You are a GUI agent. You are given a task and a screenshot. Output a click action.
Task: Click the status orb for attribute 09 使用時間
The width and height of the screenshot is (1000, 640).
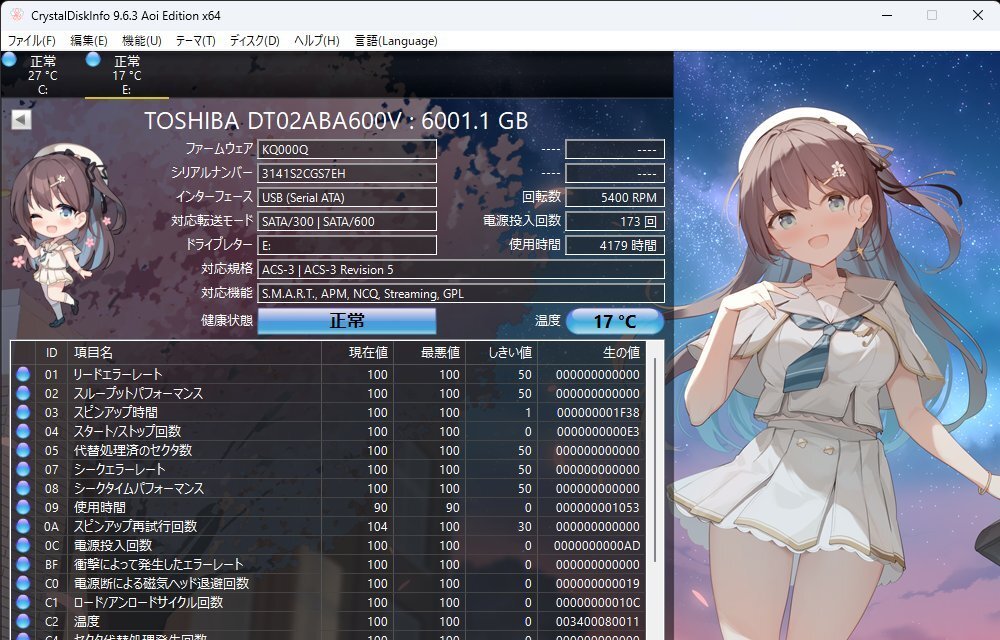(24, 507)
